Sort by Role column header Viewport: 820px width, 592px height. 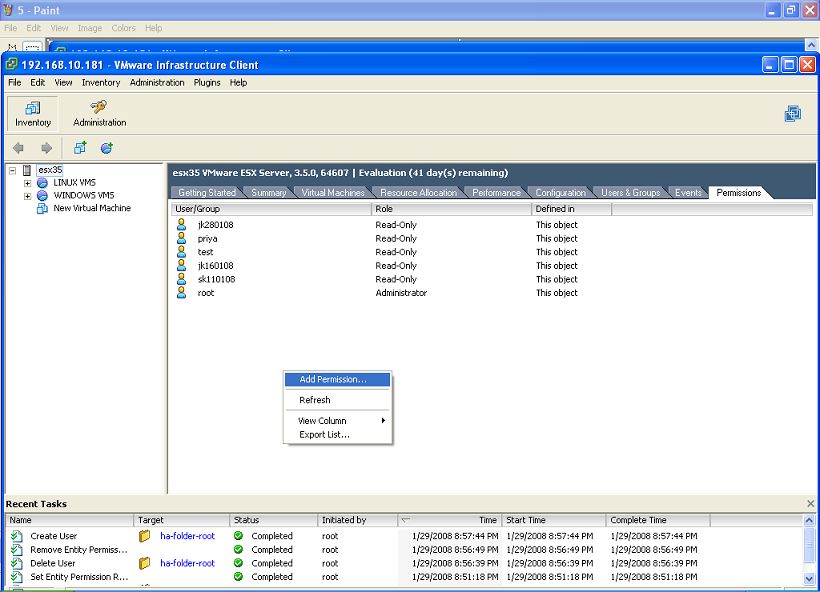[451, 209]
